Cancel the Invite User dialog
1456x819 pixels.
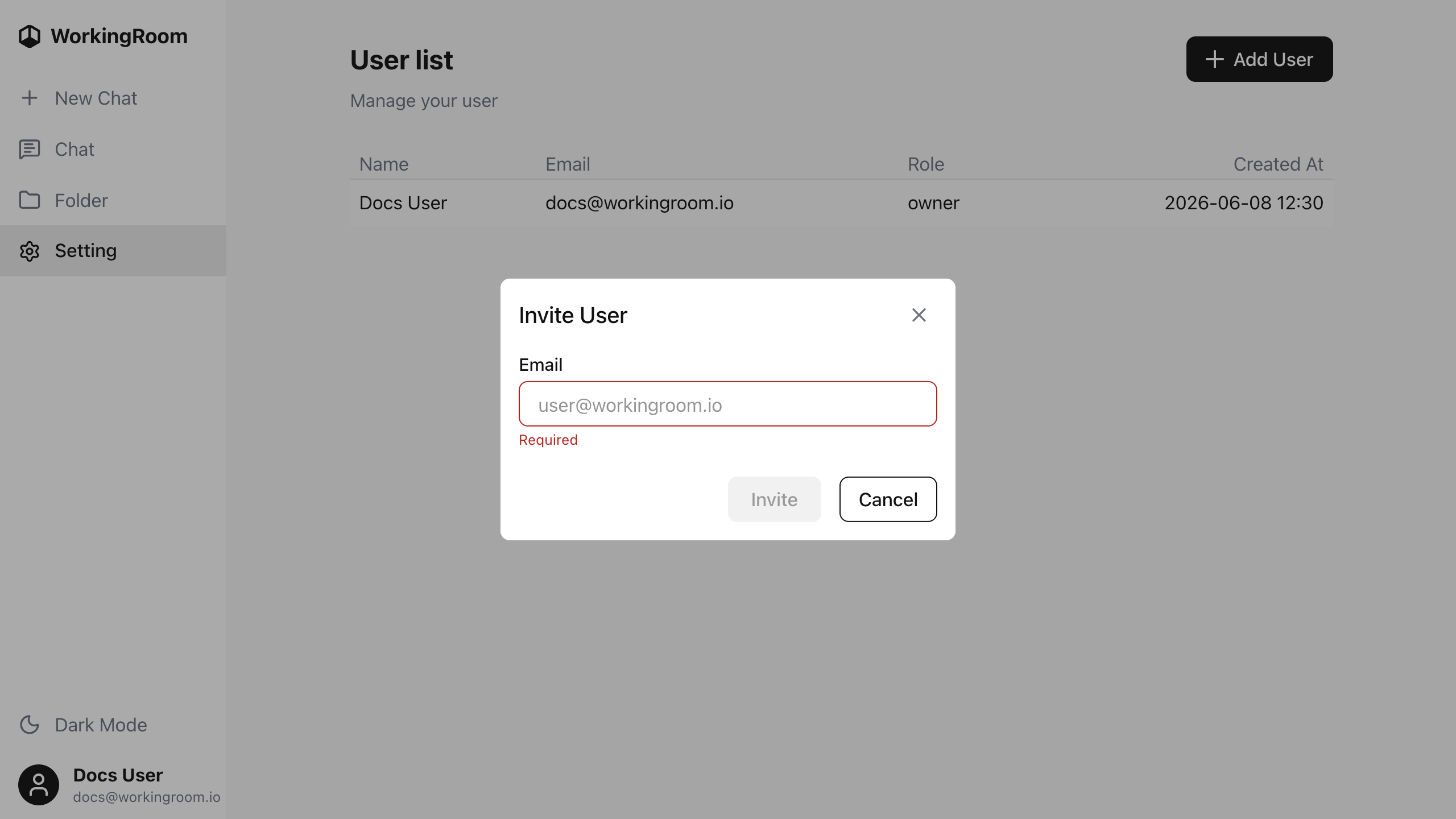pos(888,499)
